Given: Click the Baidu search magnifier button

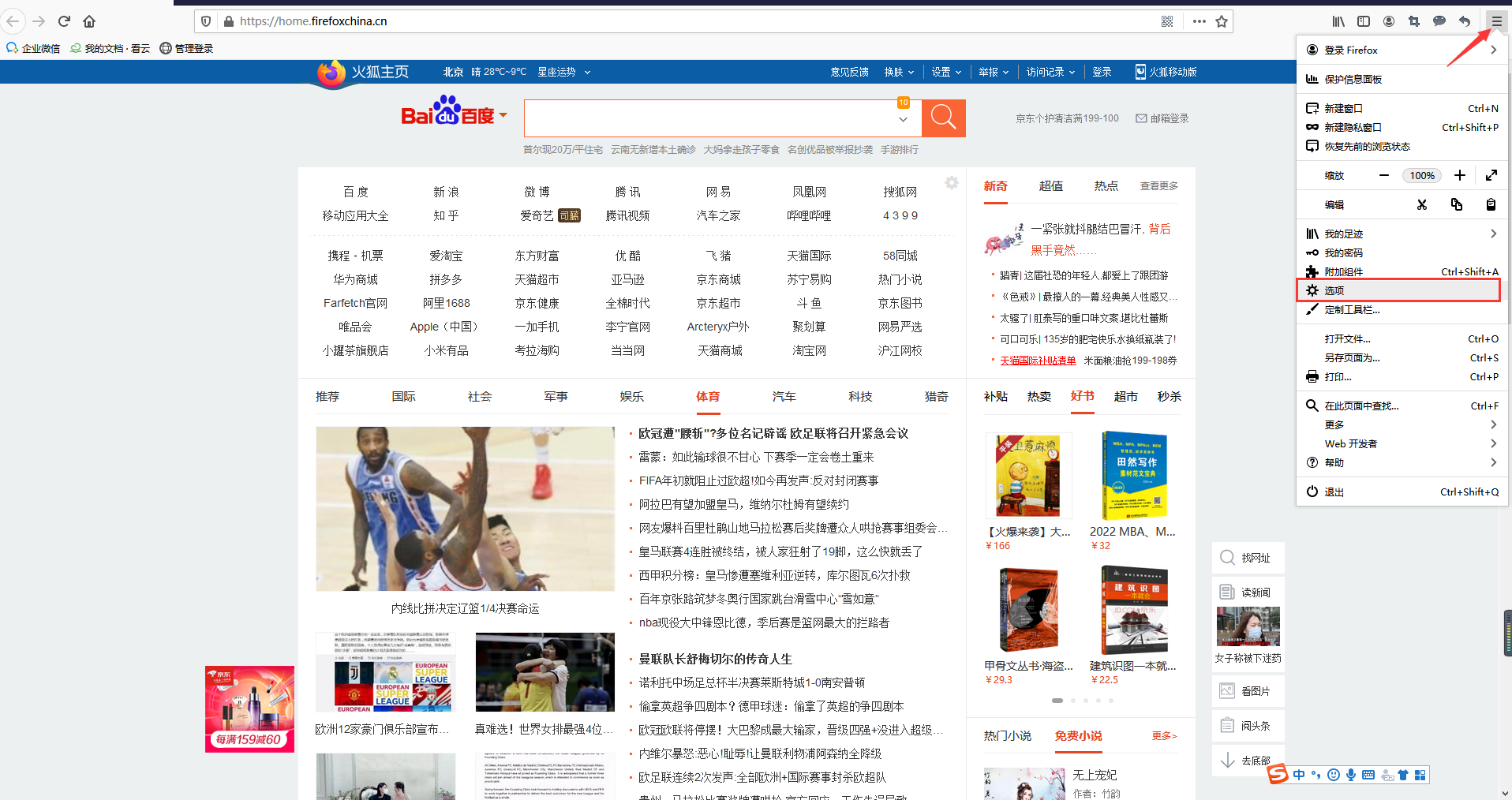Looking at the screenshot, I should pos(944,118).
